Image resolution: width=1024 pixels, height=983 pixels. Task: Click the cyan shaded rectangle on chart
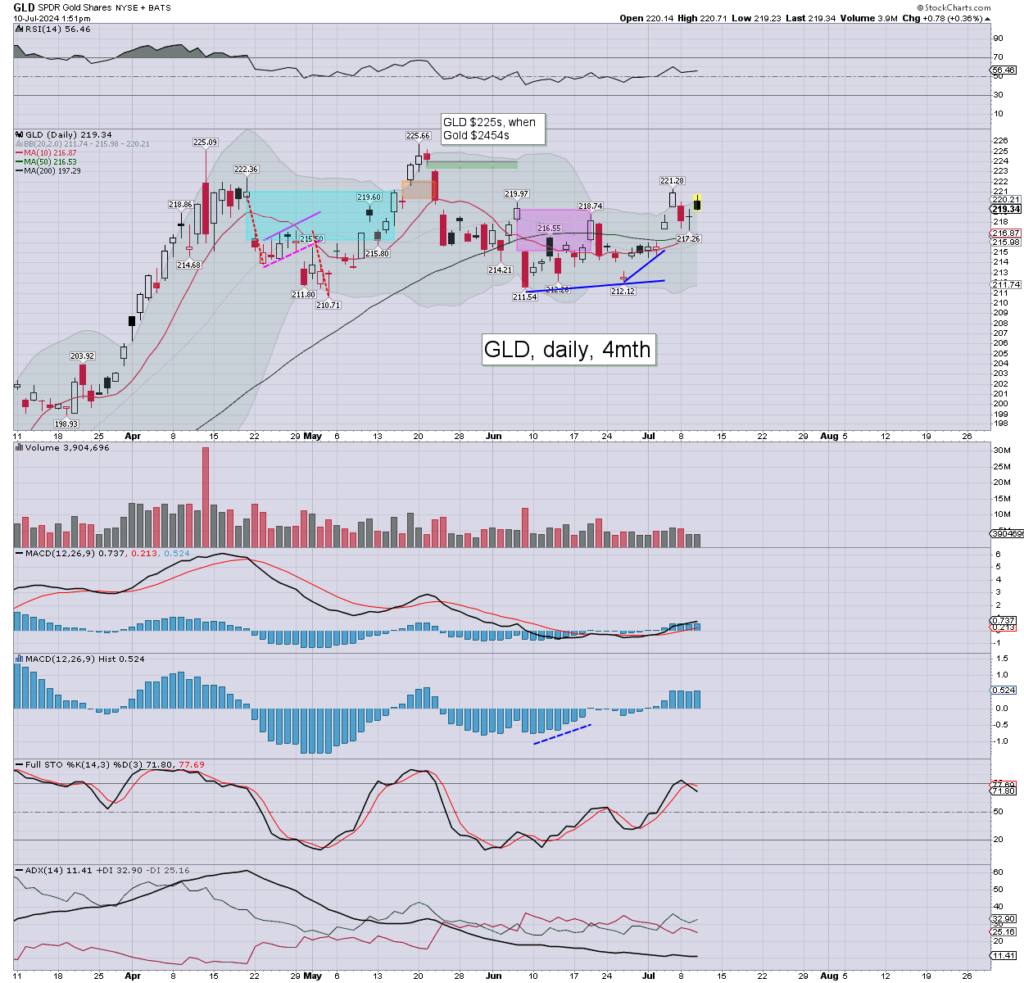coord(320,214)
